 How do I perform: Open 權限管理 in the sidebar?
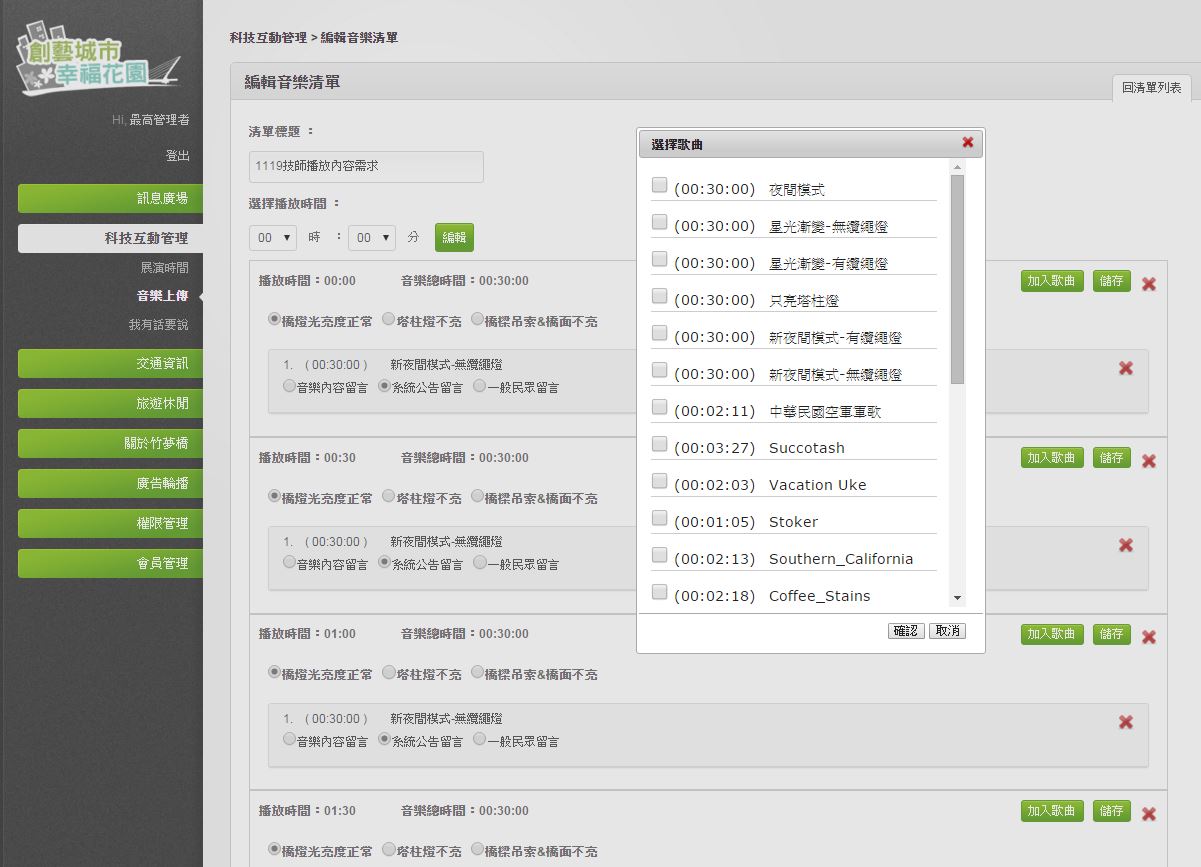(x=110, y=523)
